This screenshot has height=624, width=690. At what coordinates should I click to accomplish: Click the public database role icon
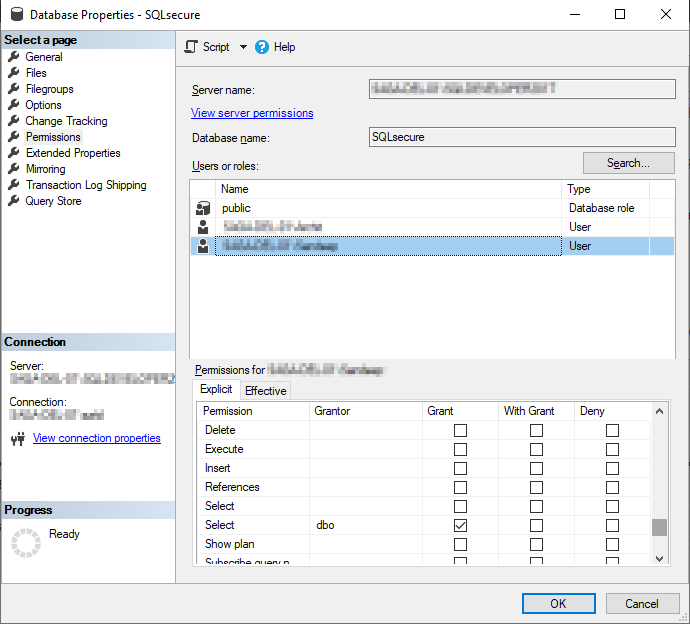tap(203, 208)
